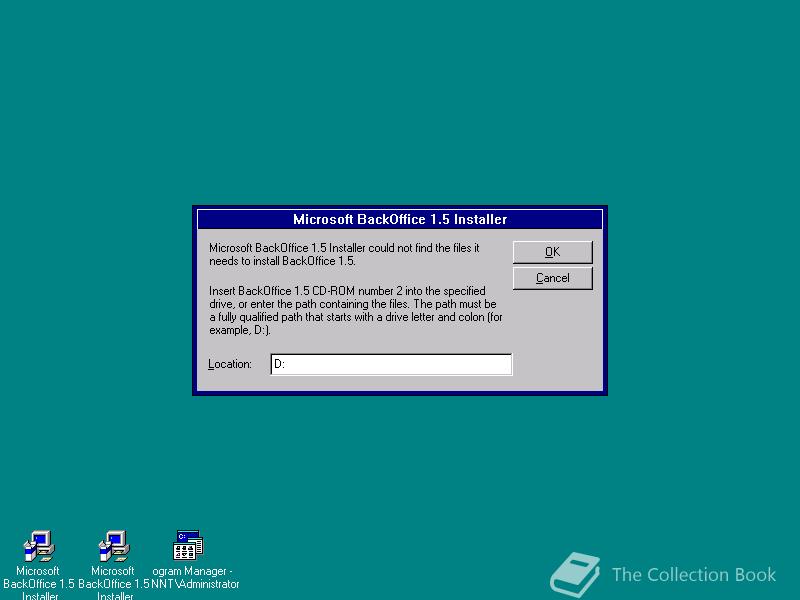This screenshot has height=600, width=800.
Task: Open the Program Manager minimized icon
Action: [x=188, y=545]
